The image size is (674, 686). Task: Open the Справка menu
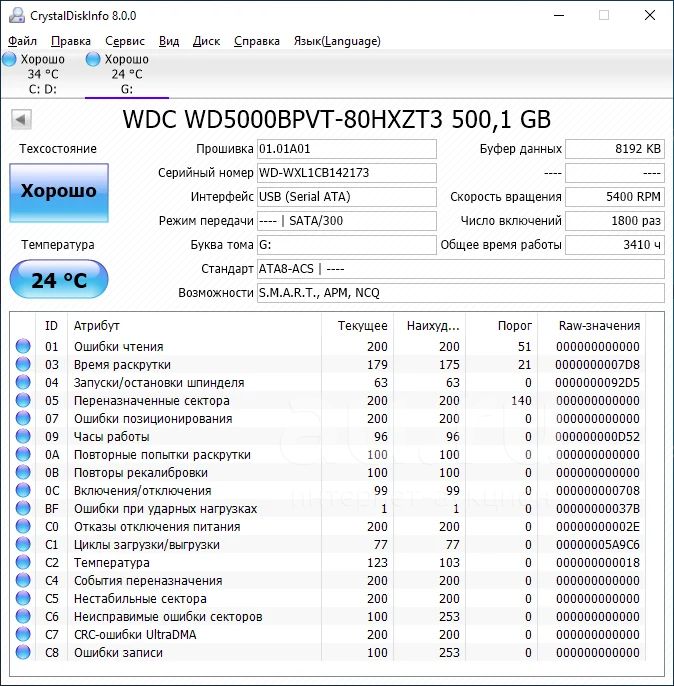(257, 41)
